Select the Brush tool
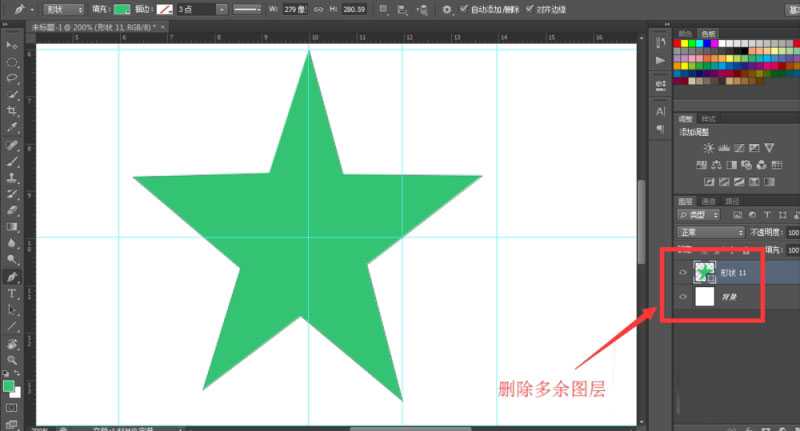800x431 pixels. 12,162
